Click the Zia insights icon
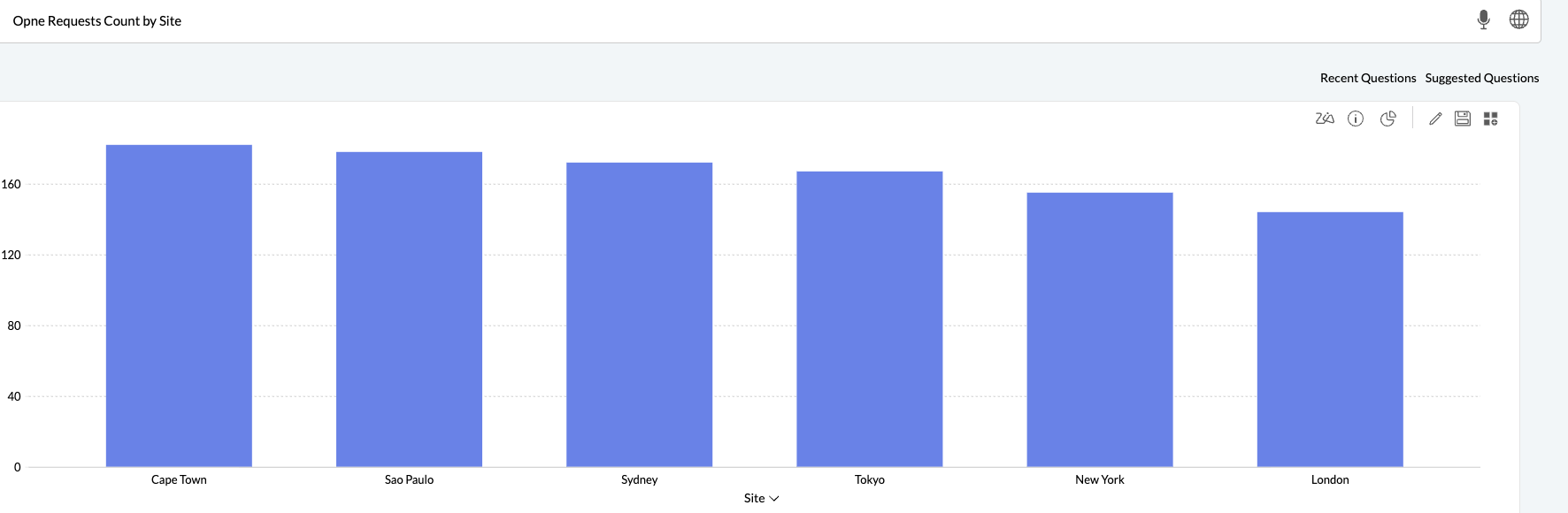Viewport: 1568px width, 513px height. coord(1325,119)
